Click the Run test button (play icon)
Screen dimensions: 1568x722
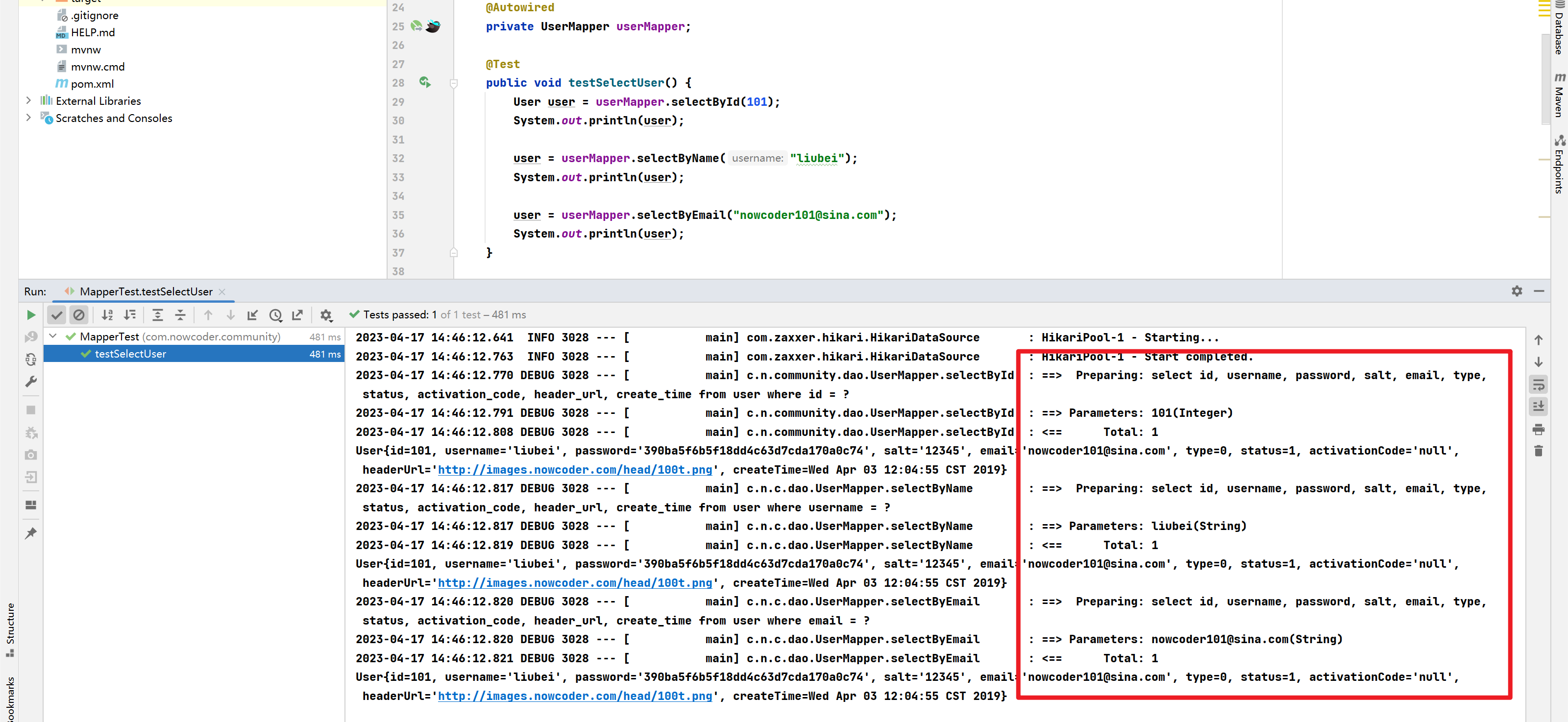(x=31, y=315)
